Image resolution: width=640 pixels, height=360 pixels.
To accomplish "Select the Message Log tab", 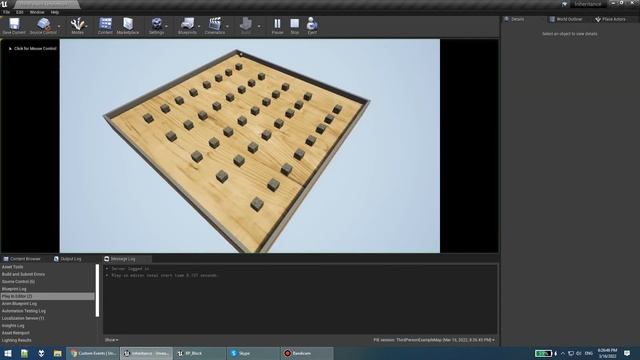I will coord(123,259).
